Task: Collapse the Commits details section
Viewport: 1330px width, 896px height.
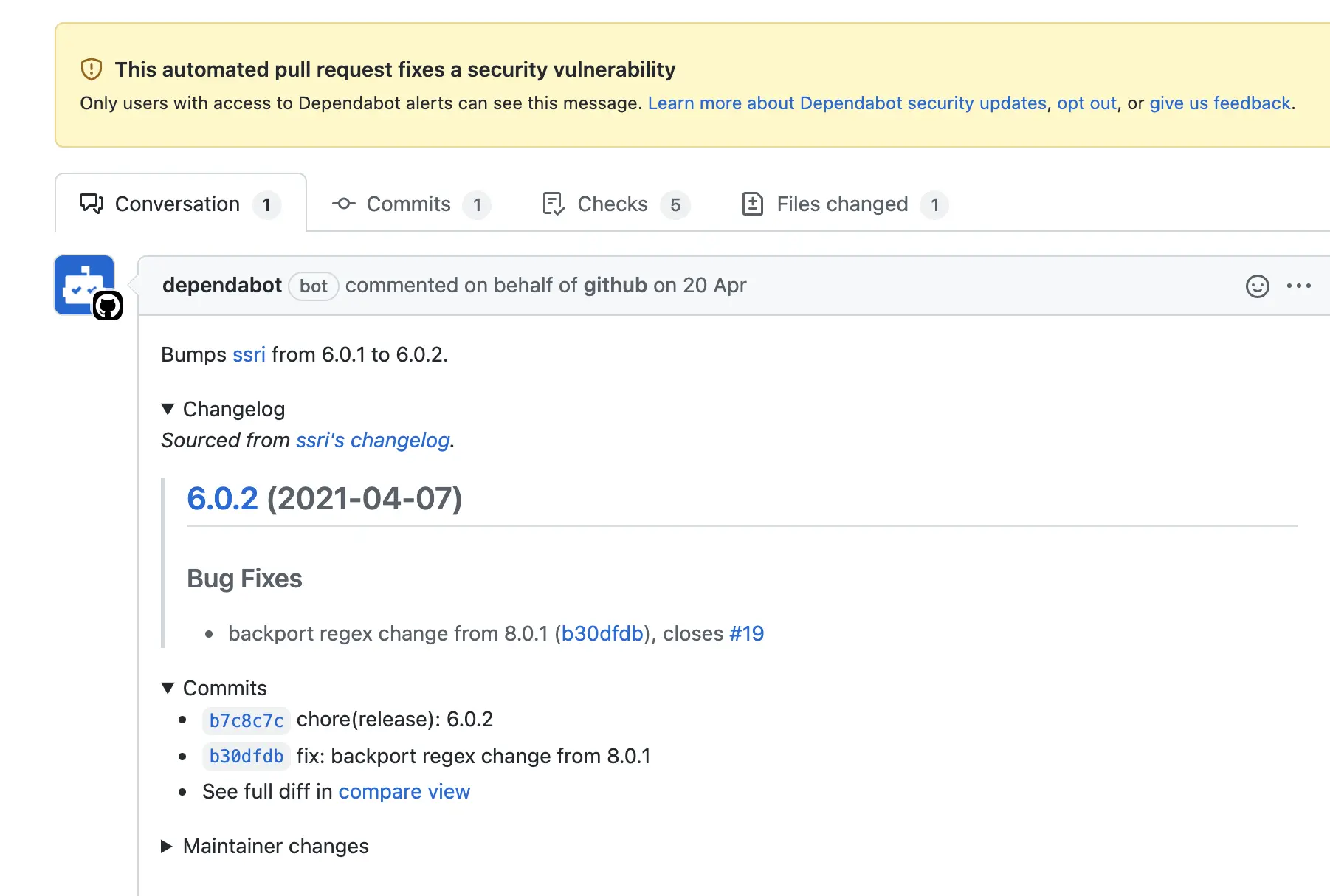Action: click(x=214, y=688)
